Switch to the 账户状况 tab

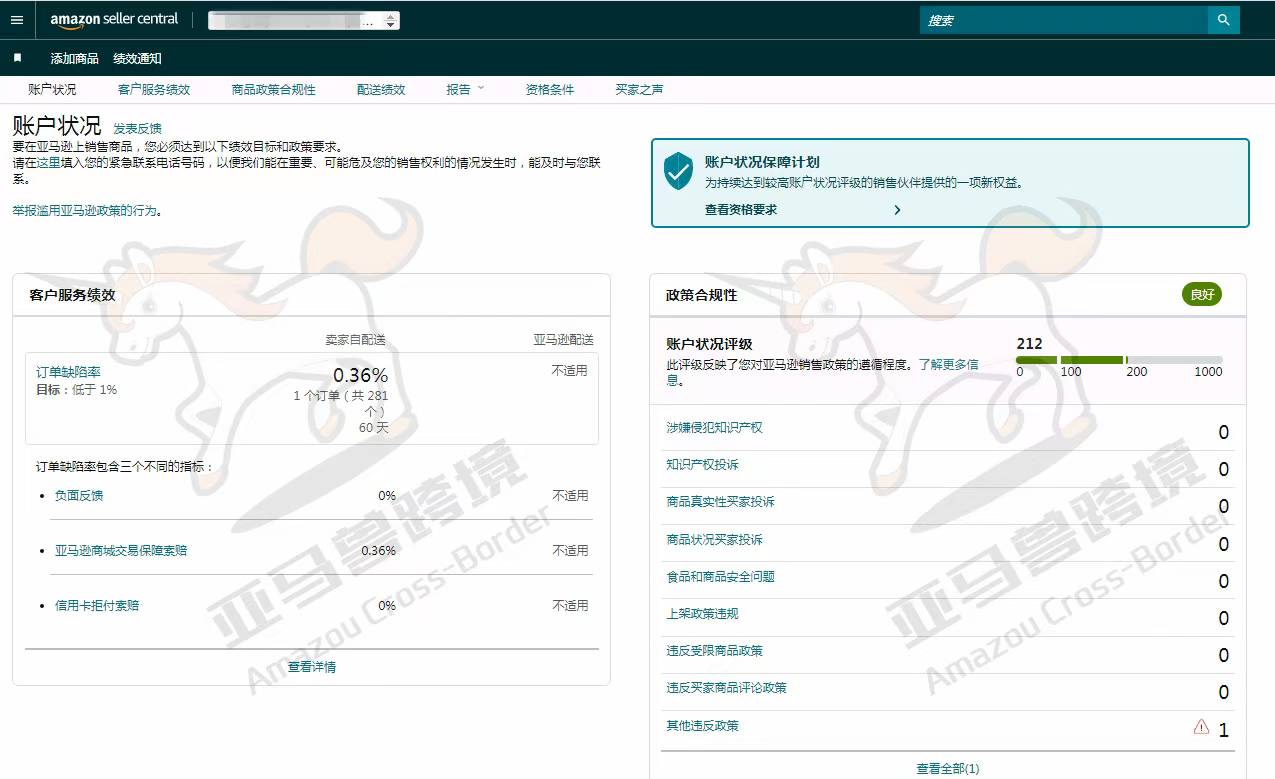(52, 89)
